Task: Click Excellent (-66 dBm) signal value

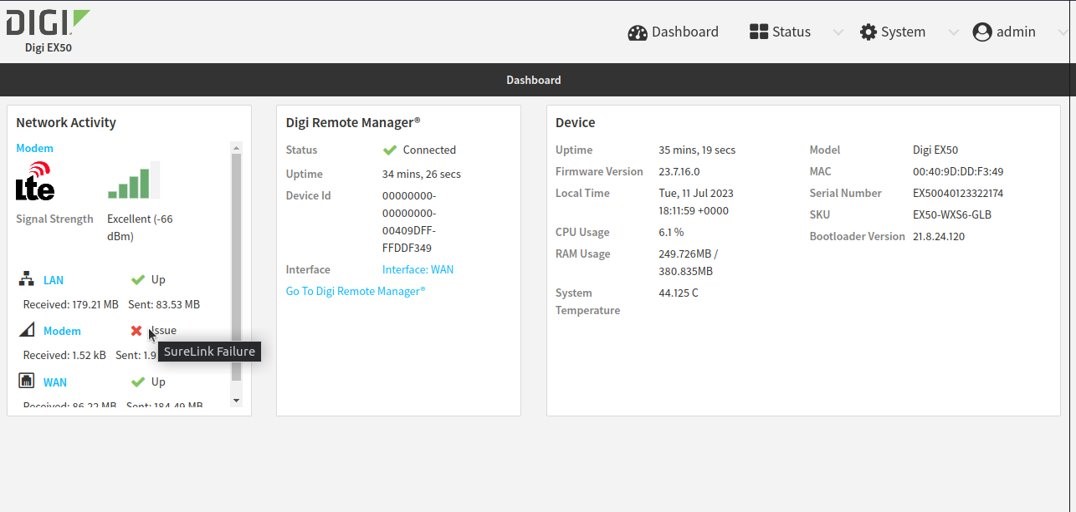Action: click(x=140, y=227)
